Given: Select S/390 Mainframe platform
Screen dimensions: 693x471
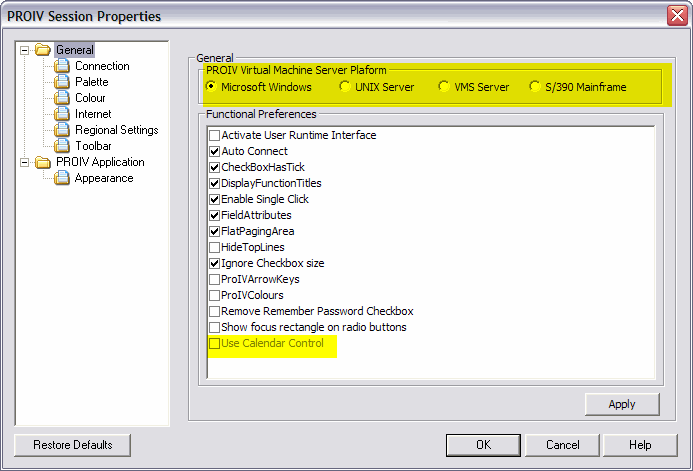Looking at the screenshot, I should pyautogui.click(x=535, y=87).
